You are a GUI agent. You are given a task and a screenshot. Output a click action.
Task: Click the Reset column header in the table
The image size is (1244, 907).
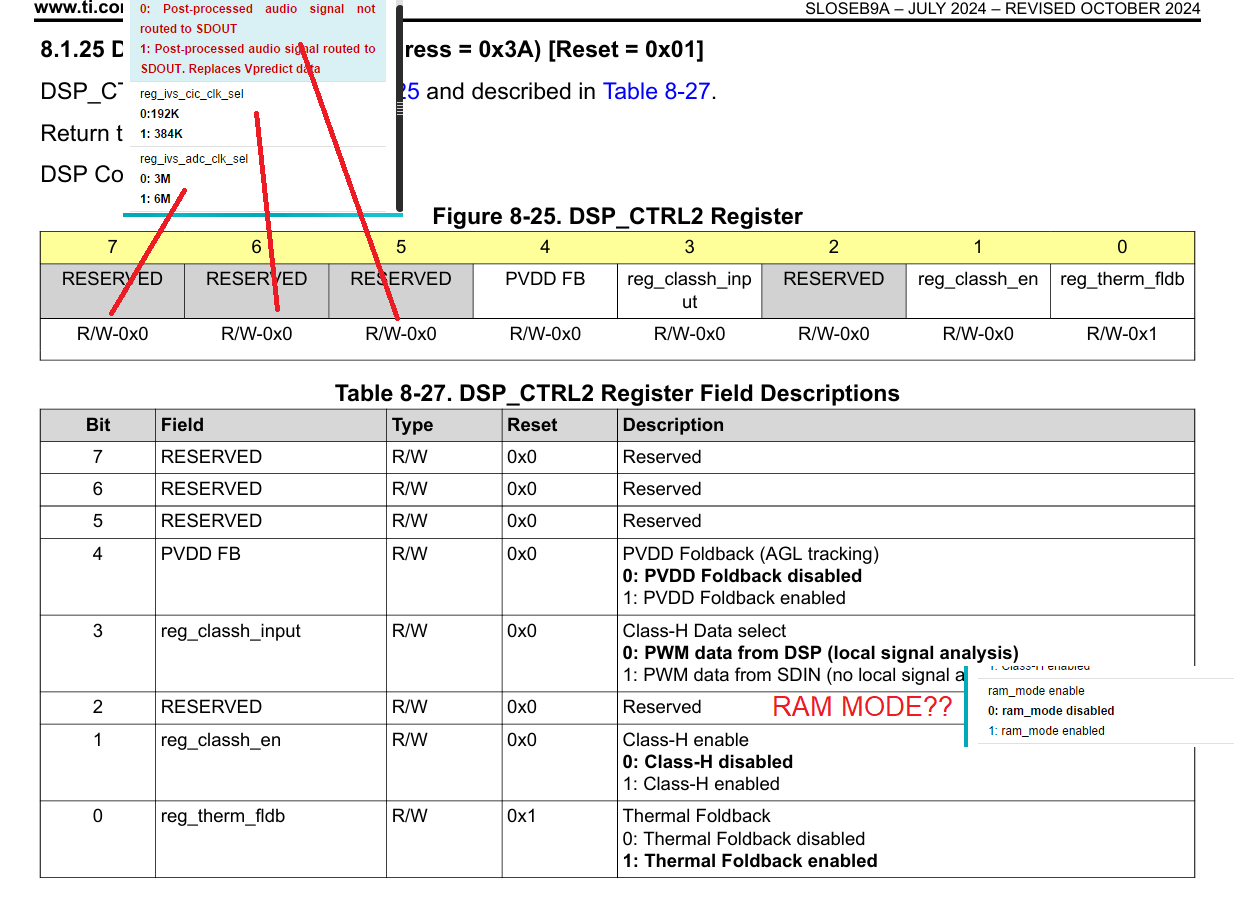(x=559, y=425)
